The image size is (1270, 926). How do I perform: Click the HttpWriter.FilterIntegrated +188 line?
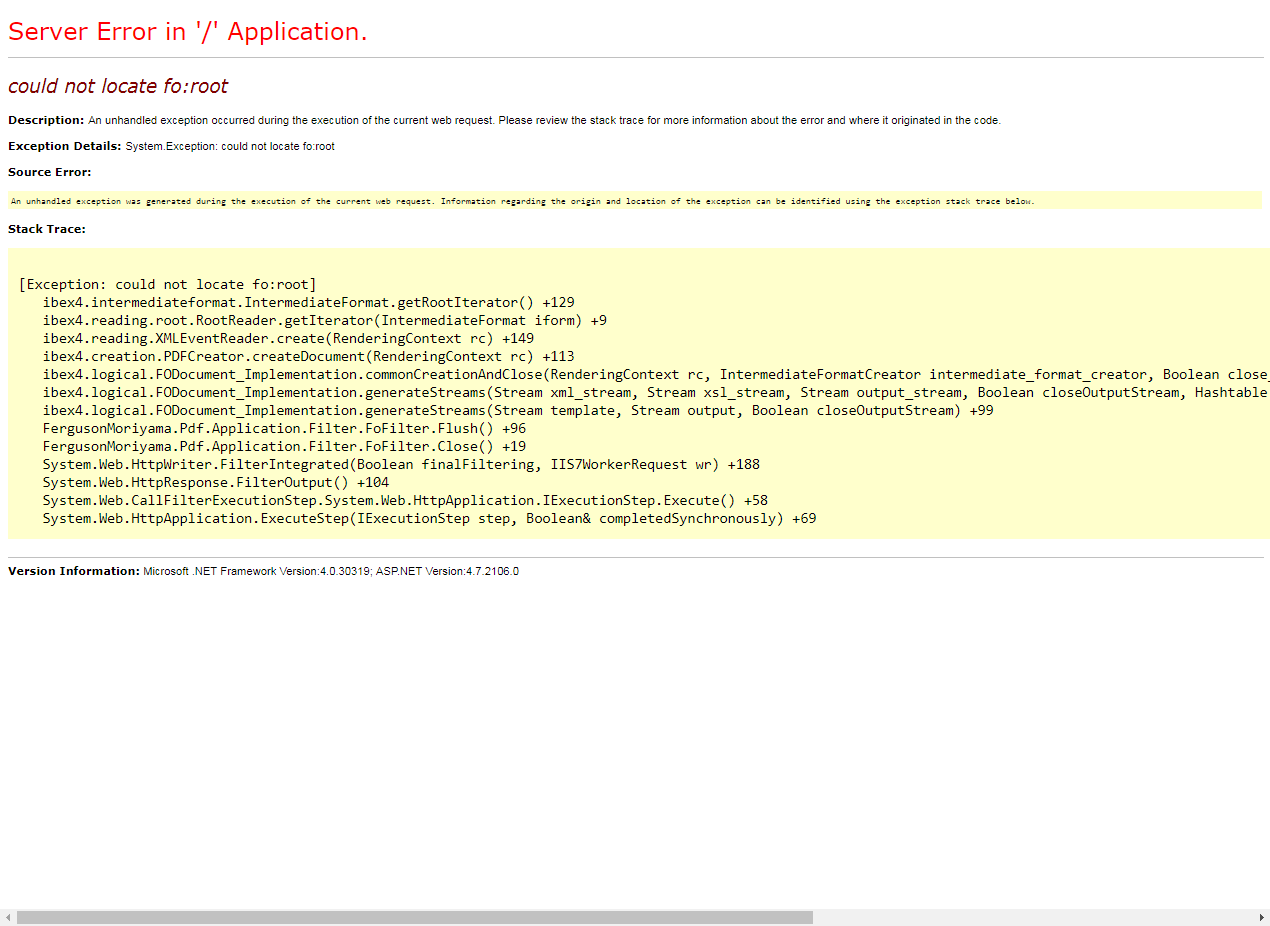click(401, 464)
